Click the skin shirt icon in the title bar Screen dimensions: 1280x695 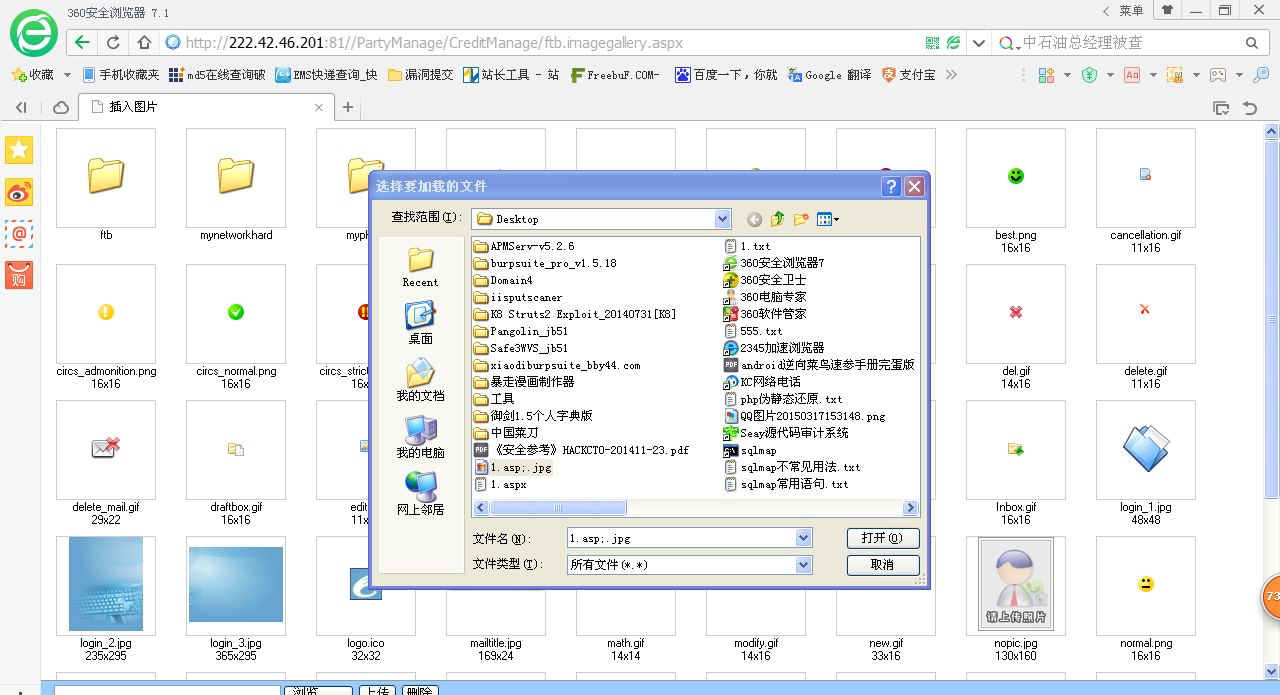click(1166, 10)
